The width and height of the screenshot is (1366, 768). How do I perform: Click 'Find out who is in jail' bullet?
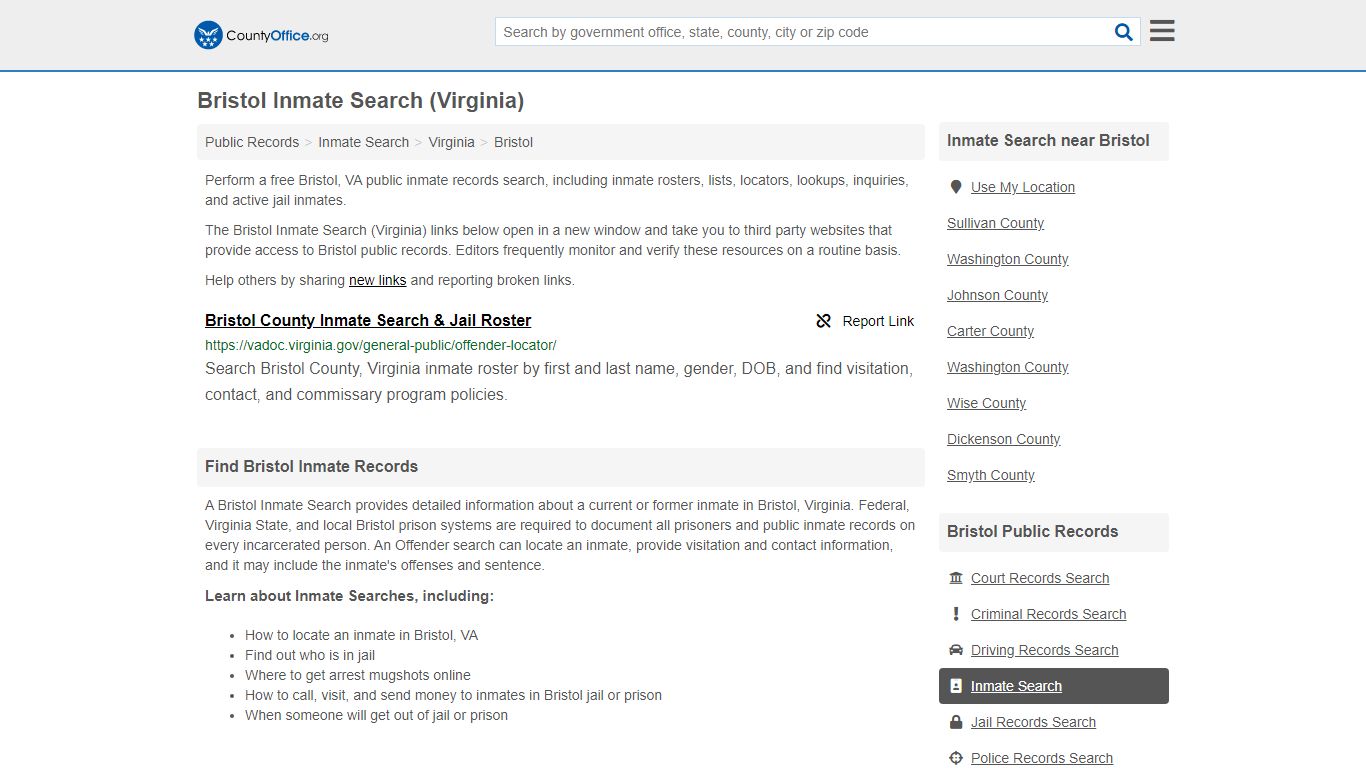pos(310,655)
